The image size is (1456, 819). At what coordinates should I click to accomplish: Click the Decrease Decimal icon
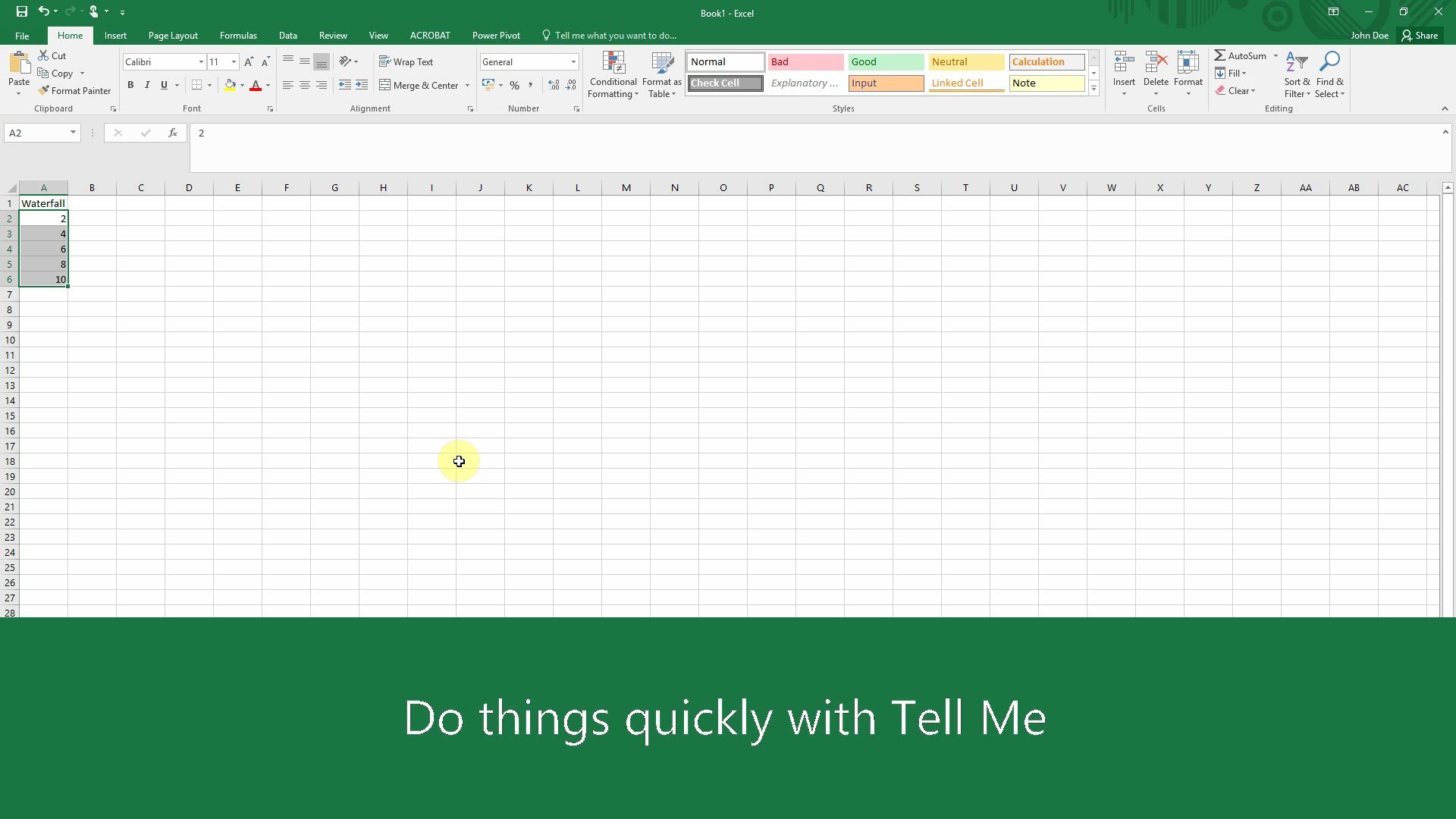point(571,85)
